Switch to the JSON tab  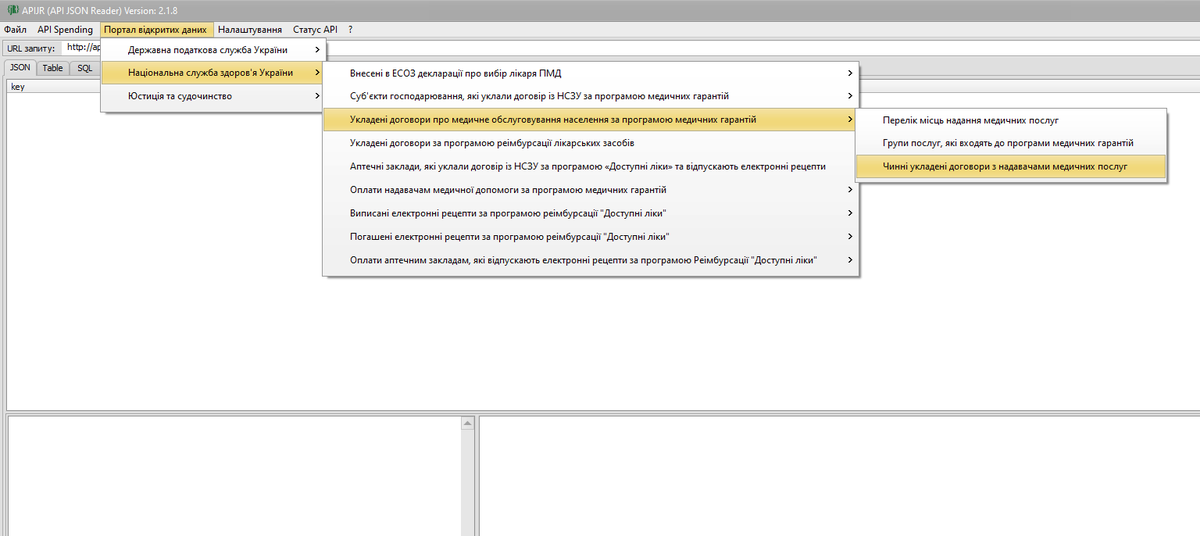(x=21, y=68)
